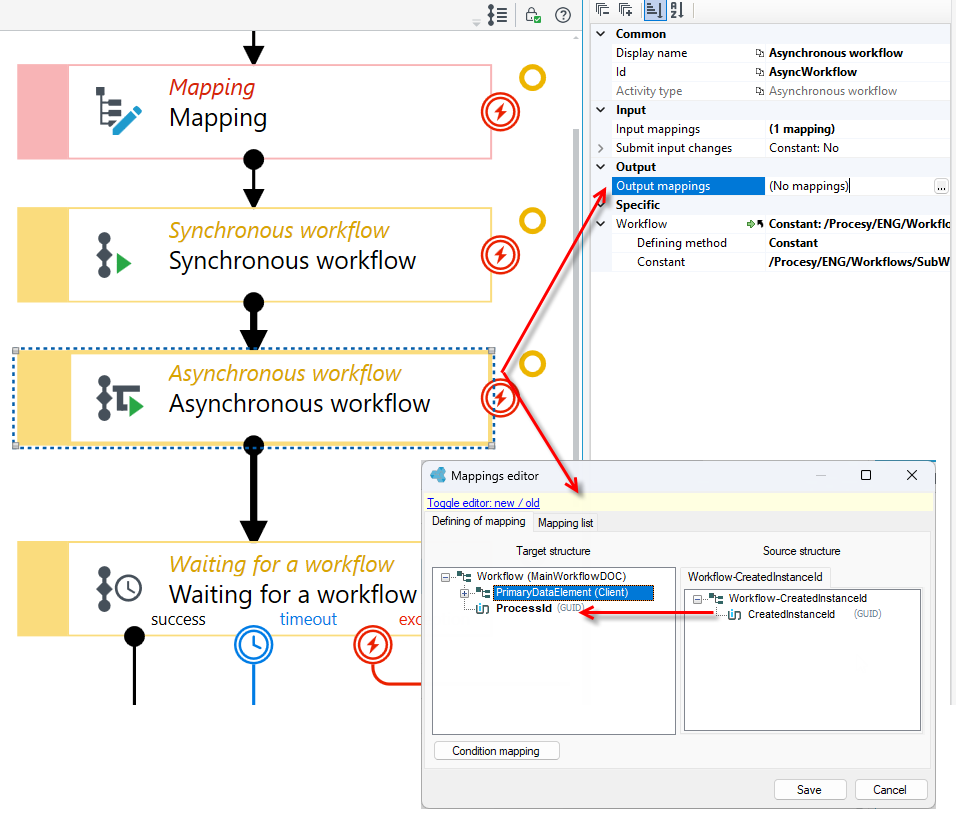Click the red exception port below Waiting for a workflow

(373, 644)
